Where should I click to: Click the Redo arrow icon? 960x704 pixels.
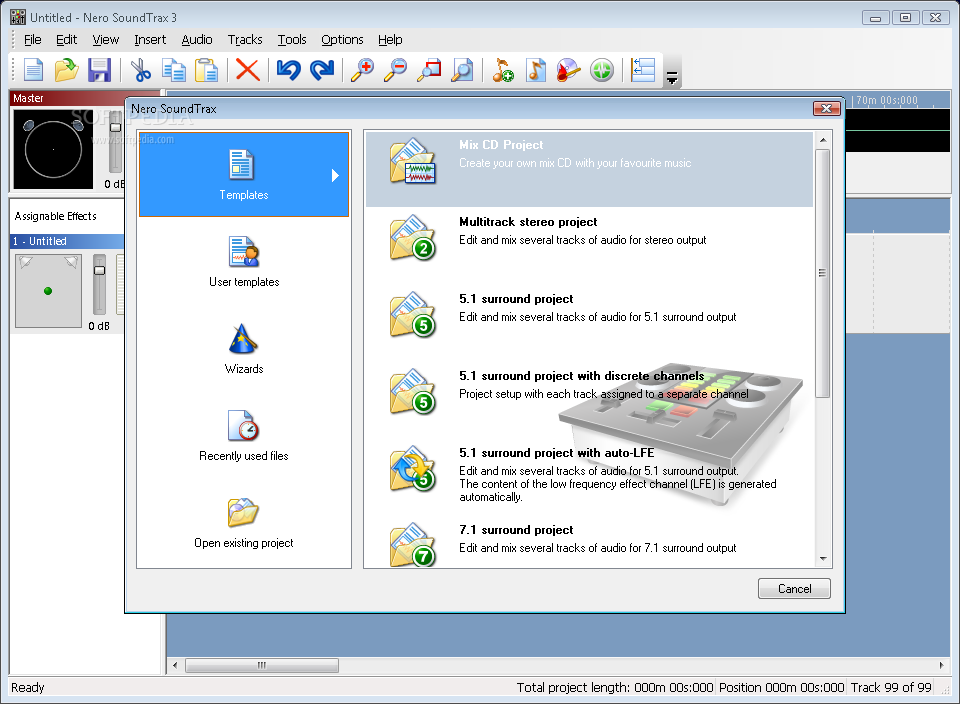pyautogui.click(x=321, y=70)
